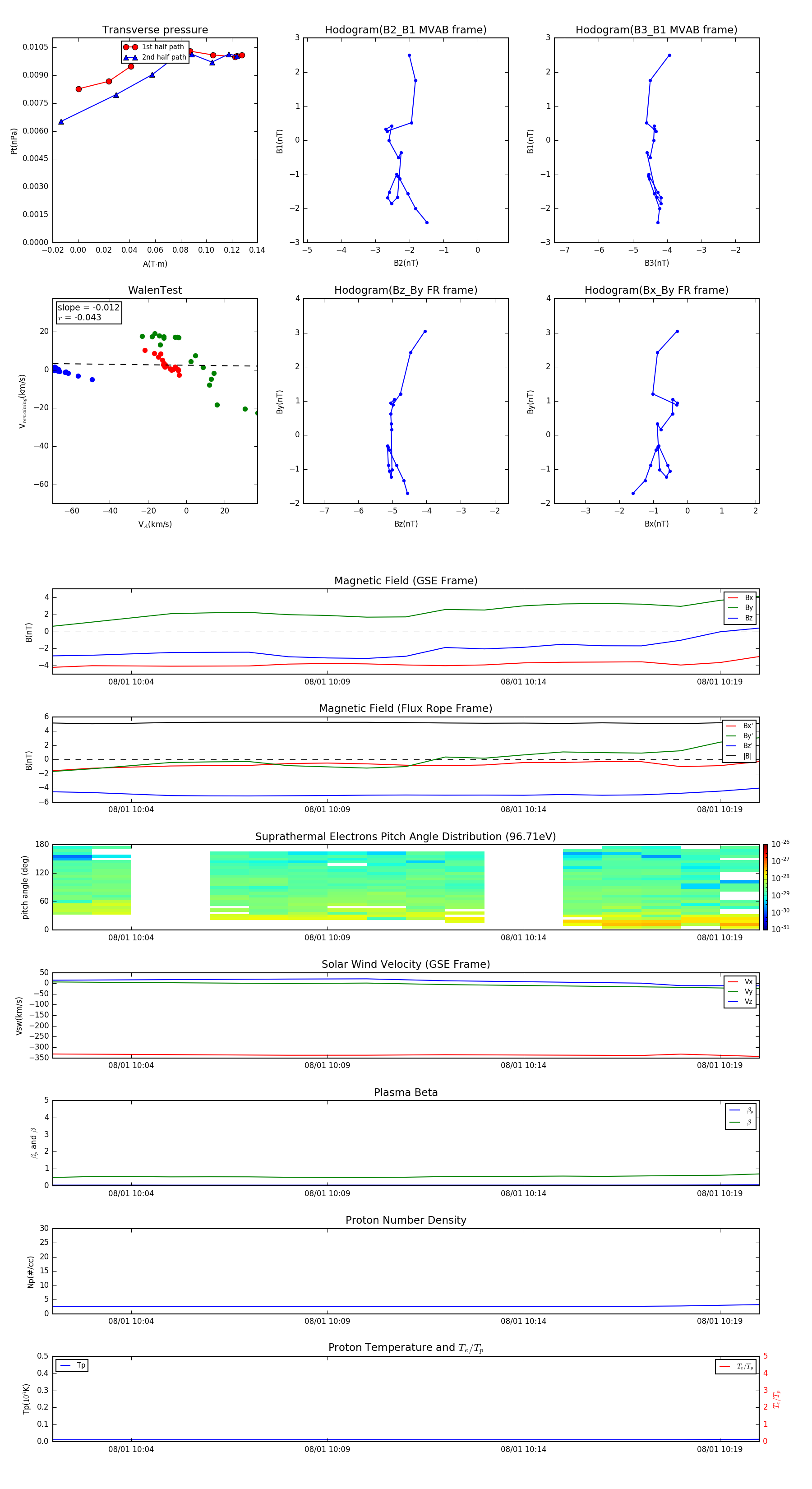Click the Bx' legend entry in Flux Rope plot

click(740, 726)
